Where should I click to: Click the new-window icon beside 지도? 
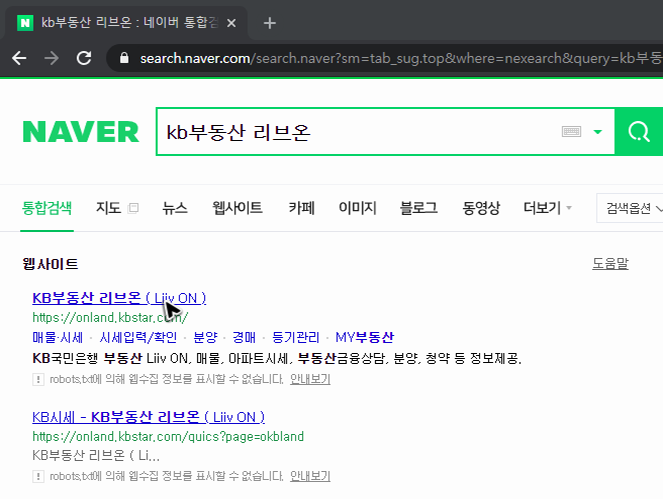coord(133,208)
